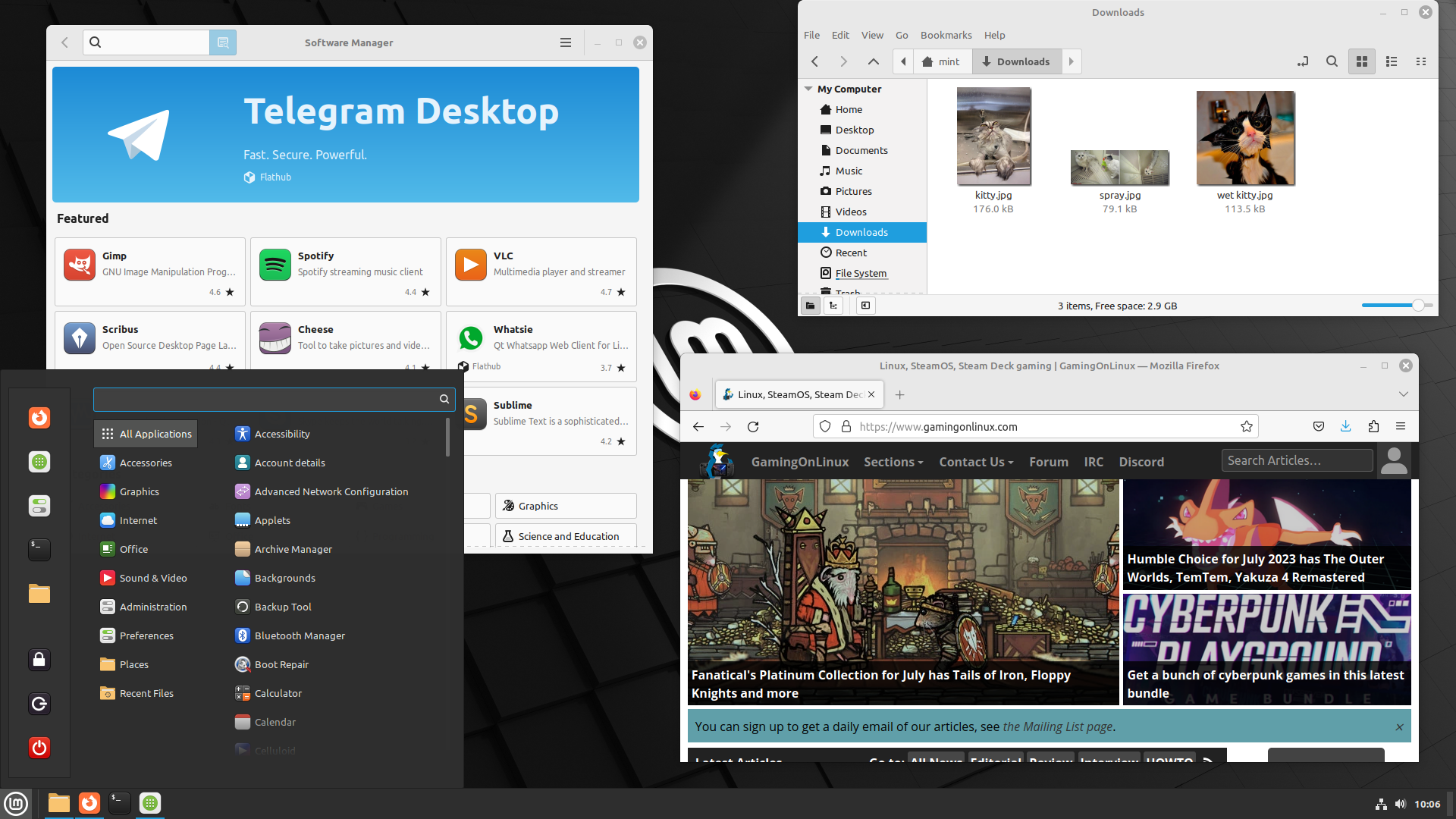
Task: Bookmark the page with the star icon
Action: (x=1246, y=426)
